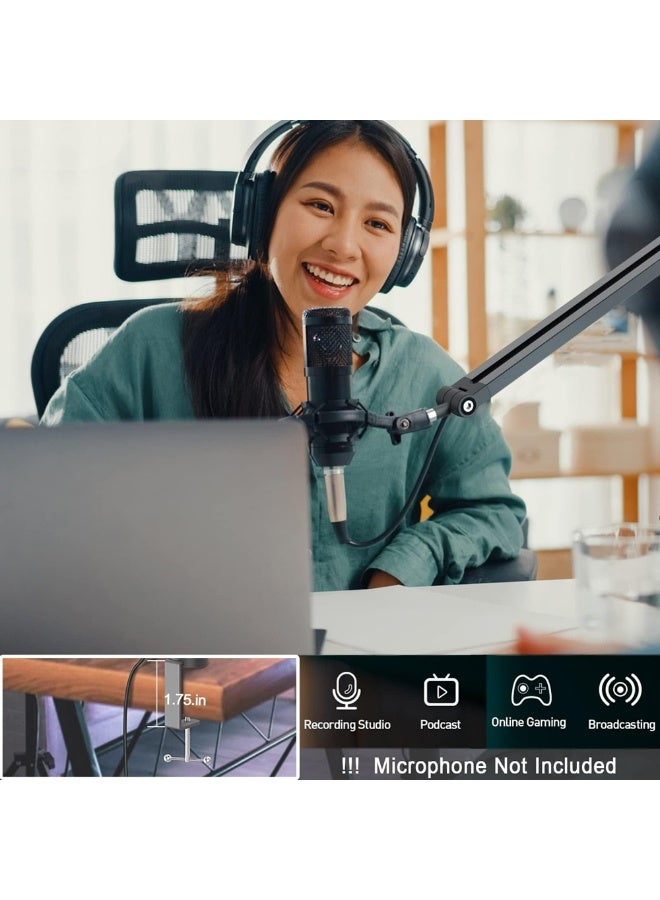660x900 pixels.
Task: Click the 'Broadcasting' label
Action: [x=622, y=724]
